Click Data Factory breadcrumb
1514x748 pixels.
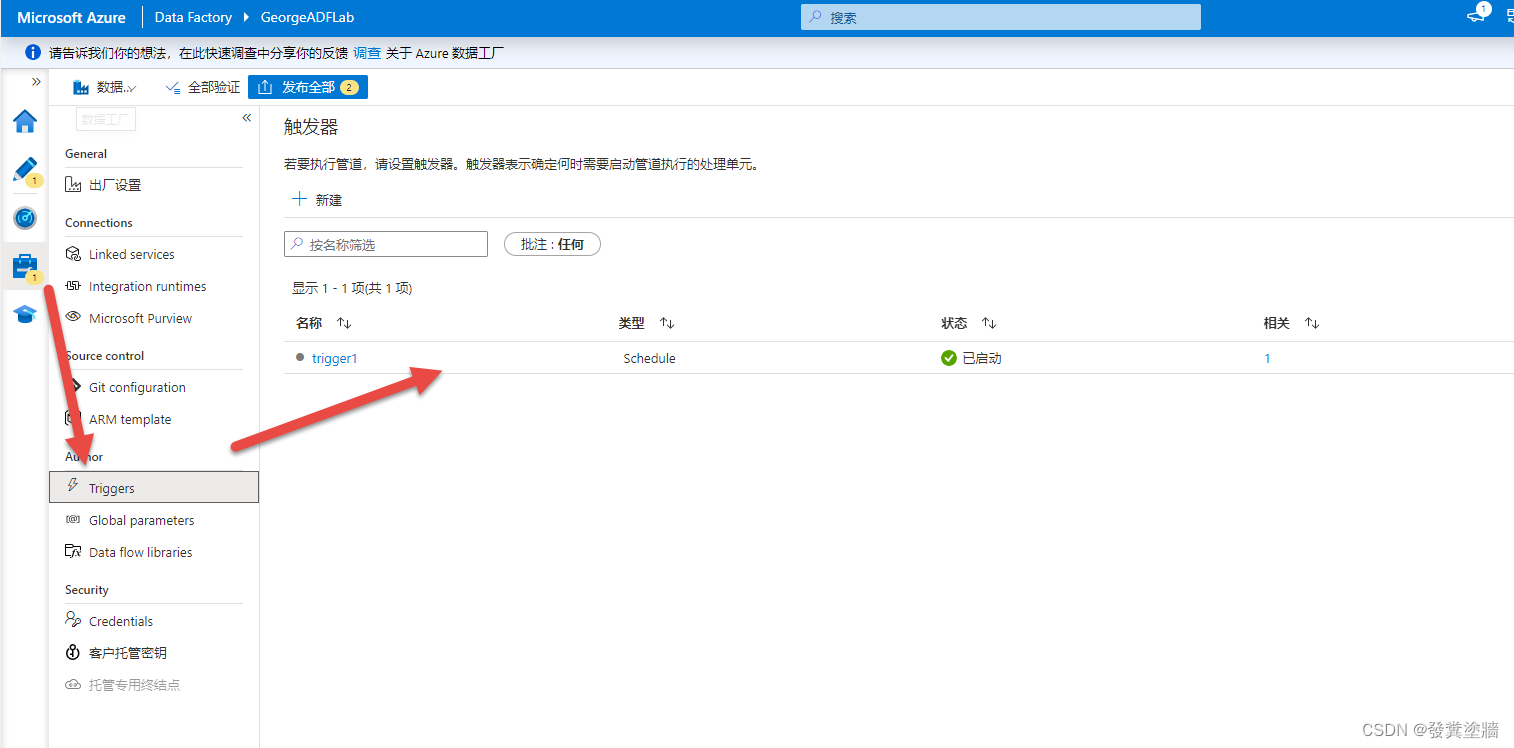coord(193,18)
